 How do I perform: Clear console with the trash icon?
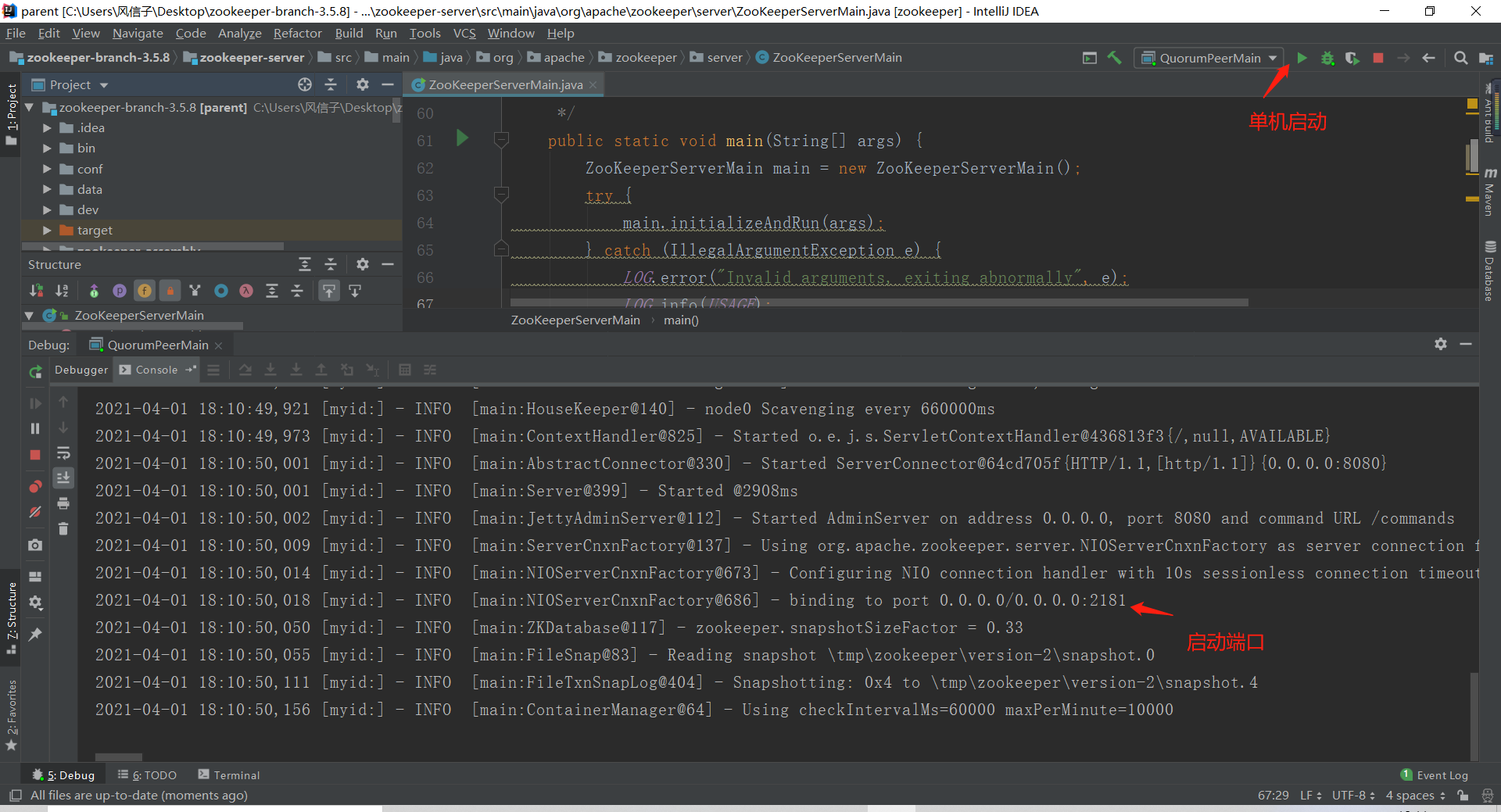pos(63,529)
